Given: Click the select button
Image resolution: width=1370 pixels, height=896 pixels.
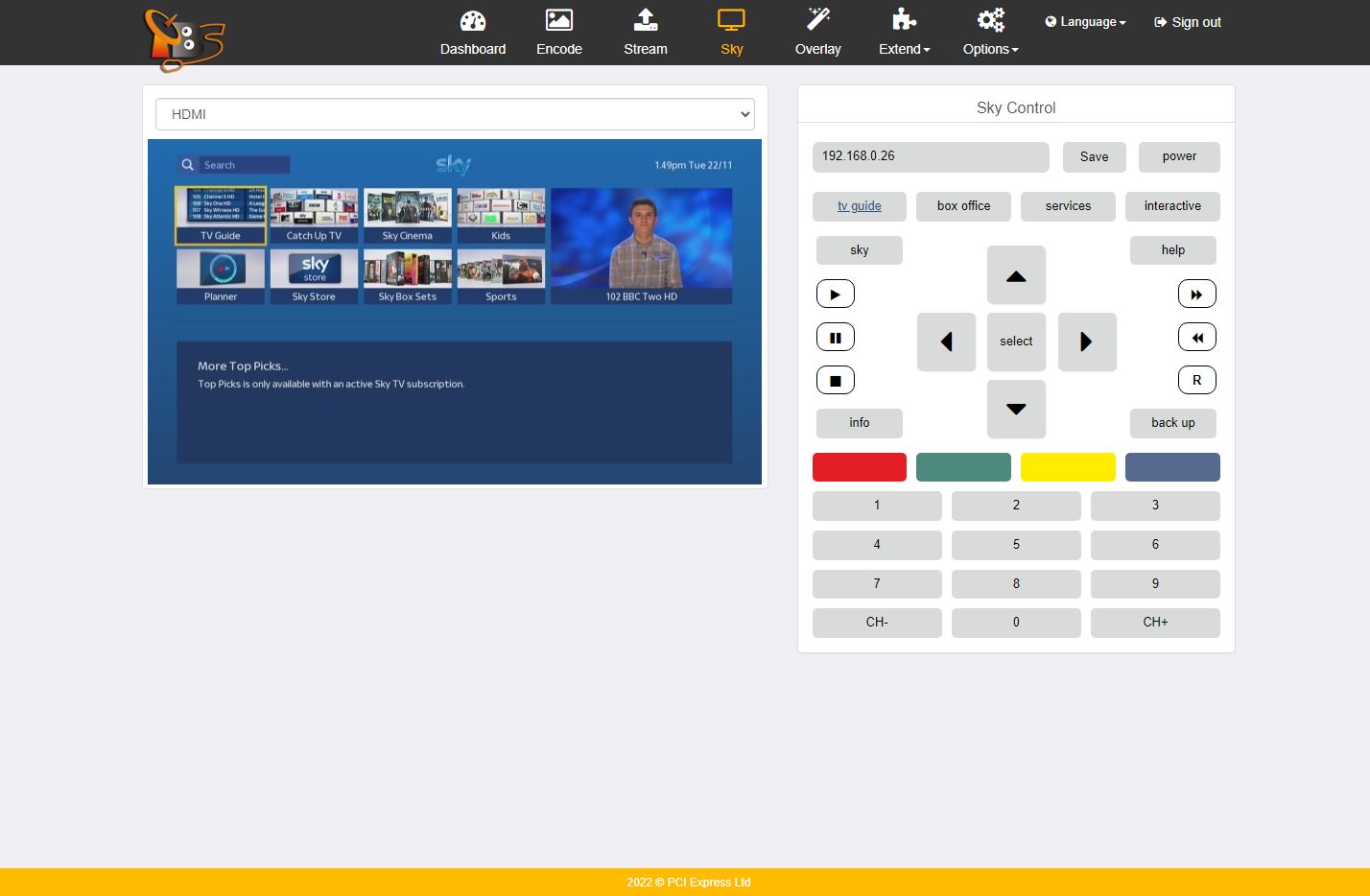Looking at the screenshot, I should coord(1016,342).
